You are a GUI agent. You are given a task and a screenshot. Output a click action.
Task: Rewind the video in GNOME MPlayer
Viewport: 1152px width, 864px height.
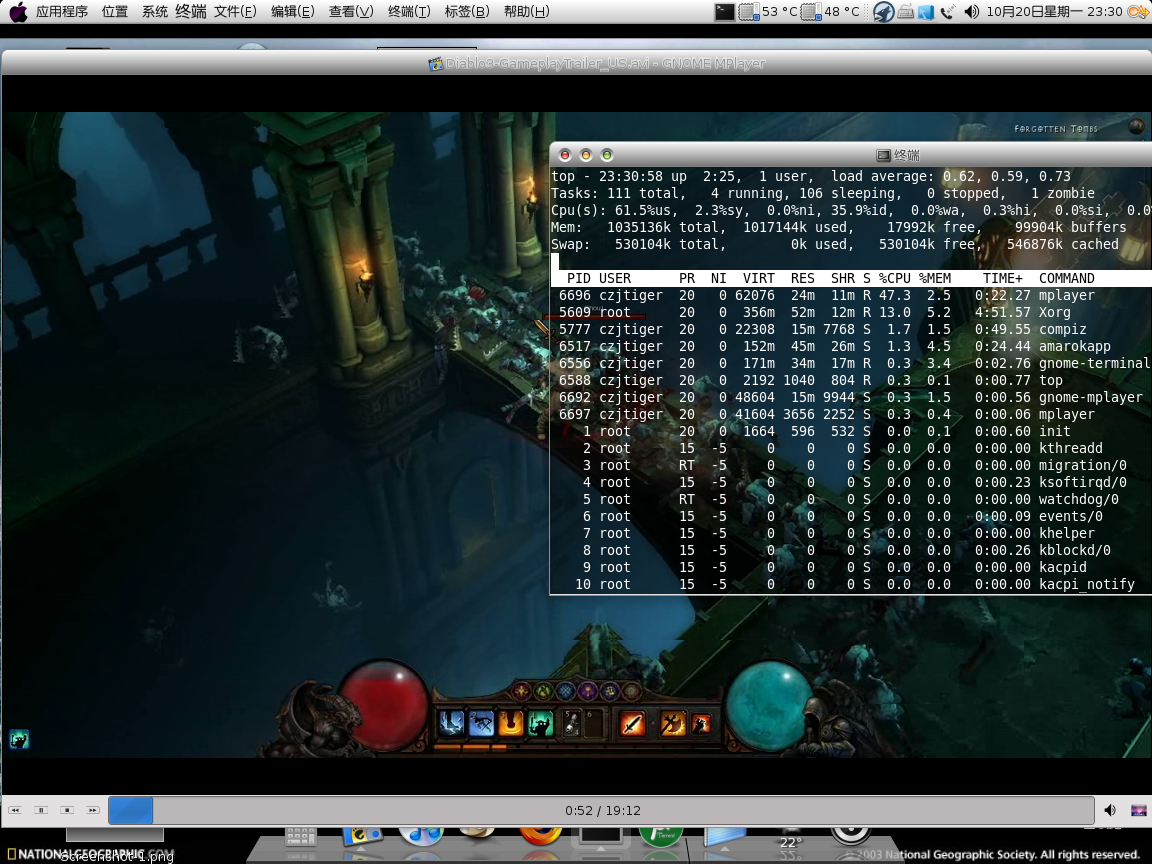pos(15,810)
